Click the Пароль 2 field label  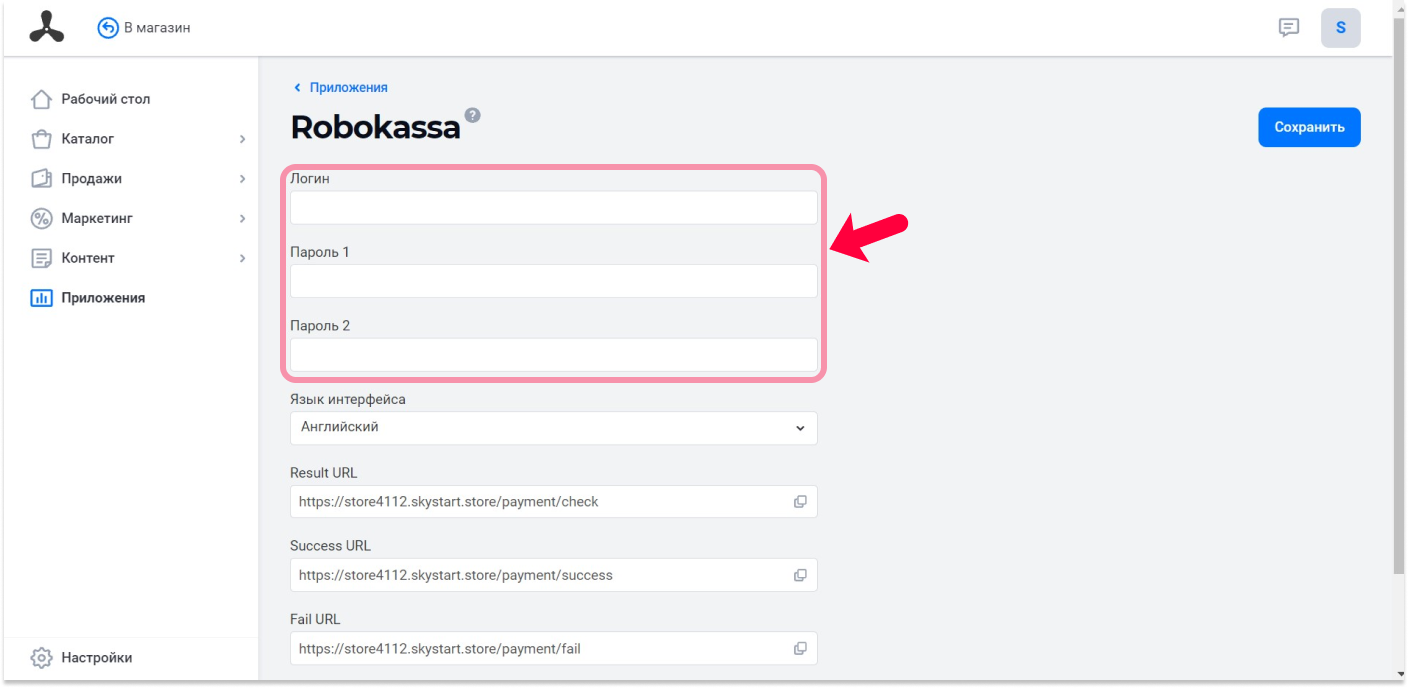click(320, 326)
